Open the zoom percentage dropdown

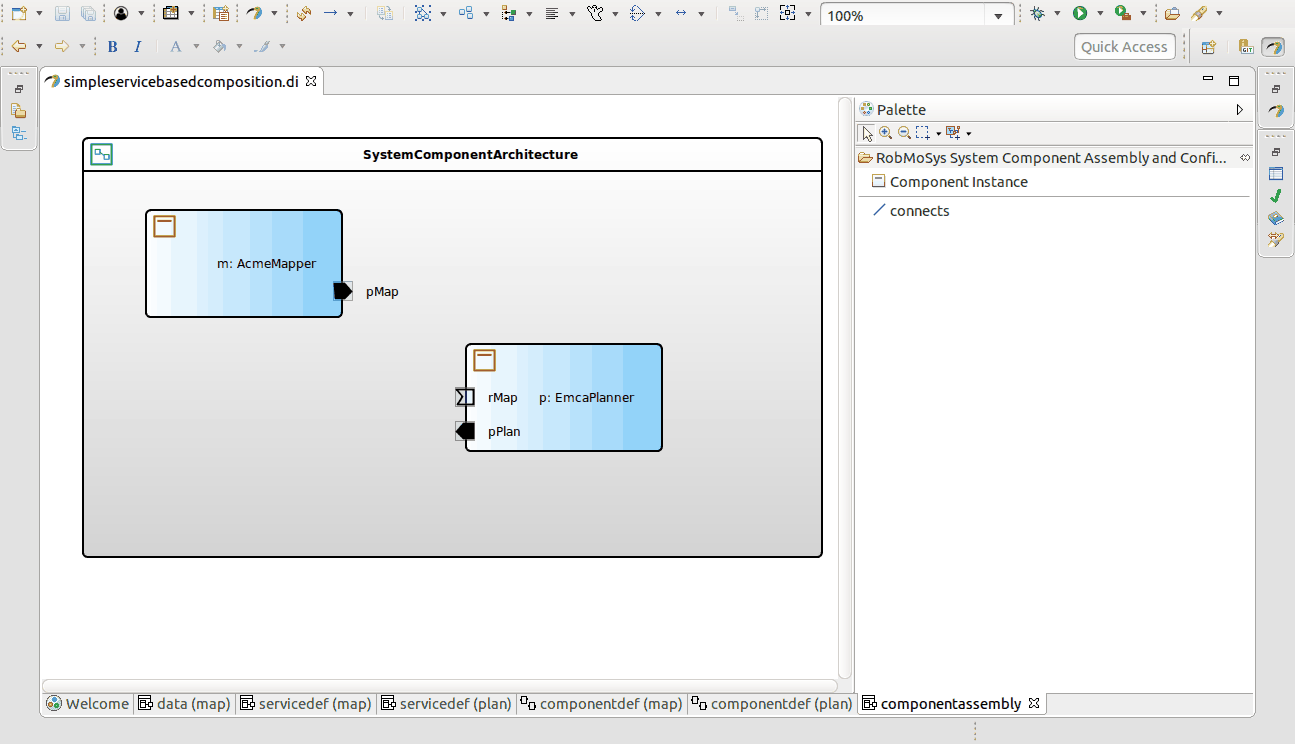point(998,16)
